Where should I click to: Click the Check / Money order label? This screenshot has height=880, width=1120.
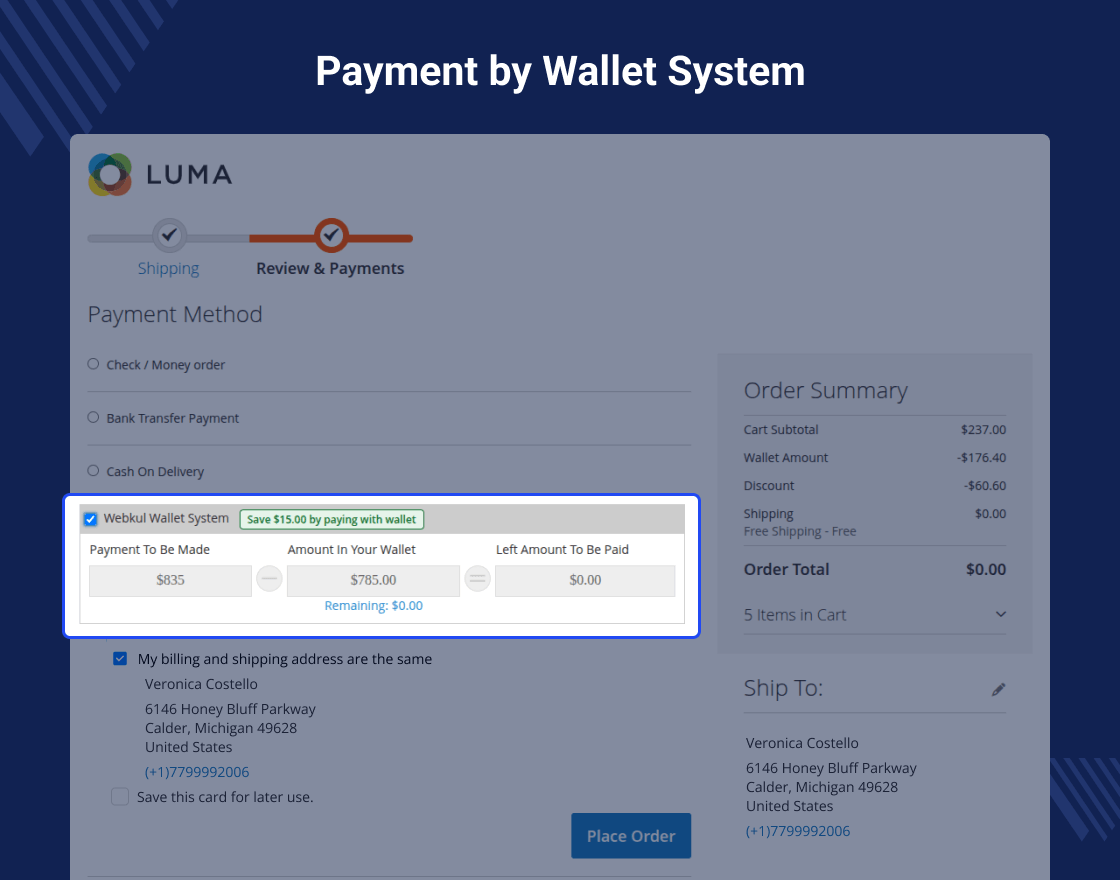click(166, 365)
